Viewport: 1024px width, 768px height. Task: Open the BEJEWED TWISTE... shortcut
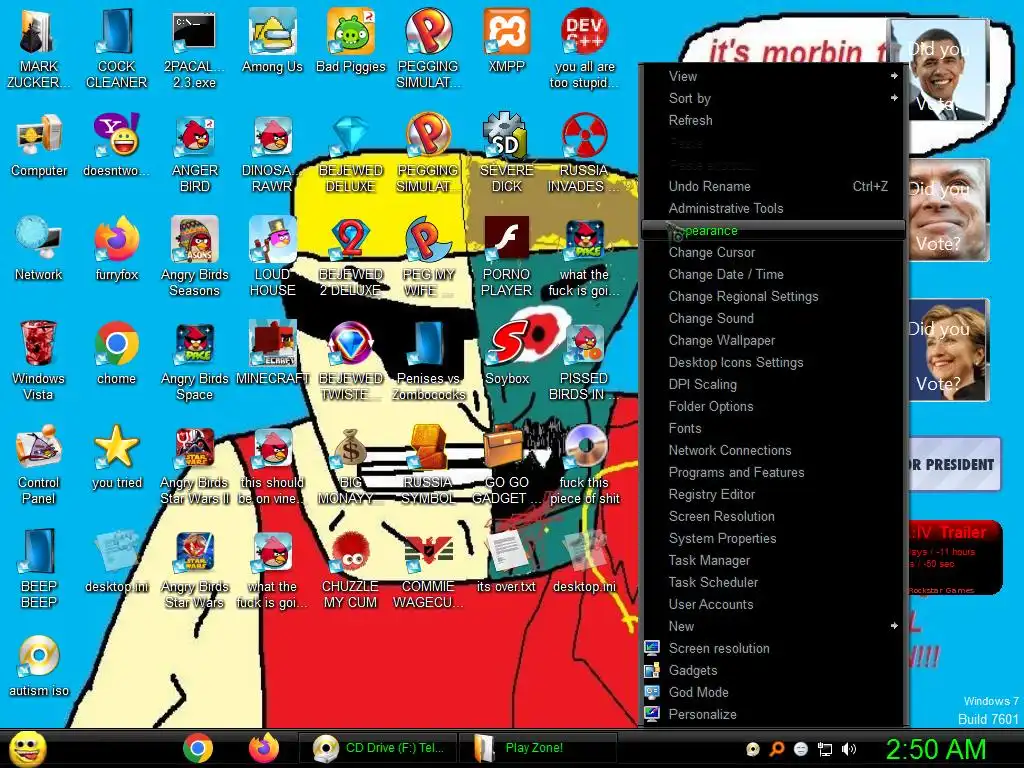(x=351, y=360)
